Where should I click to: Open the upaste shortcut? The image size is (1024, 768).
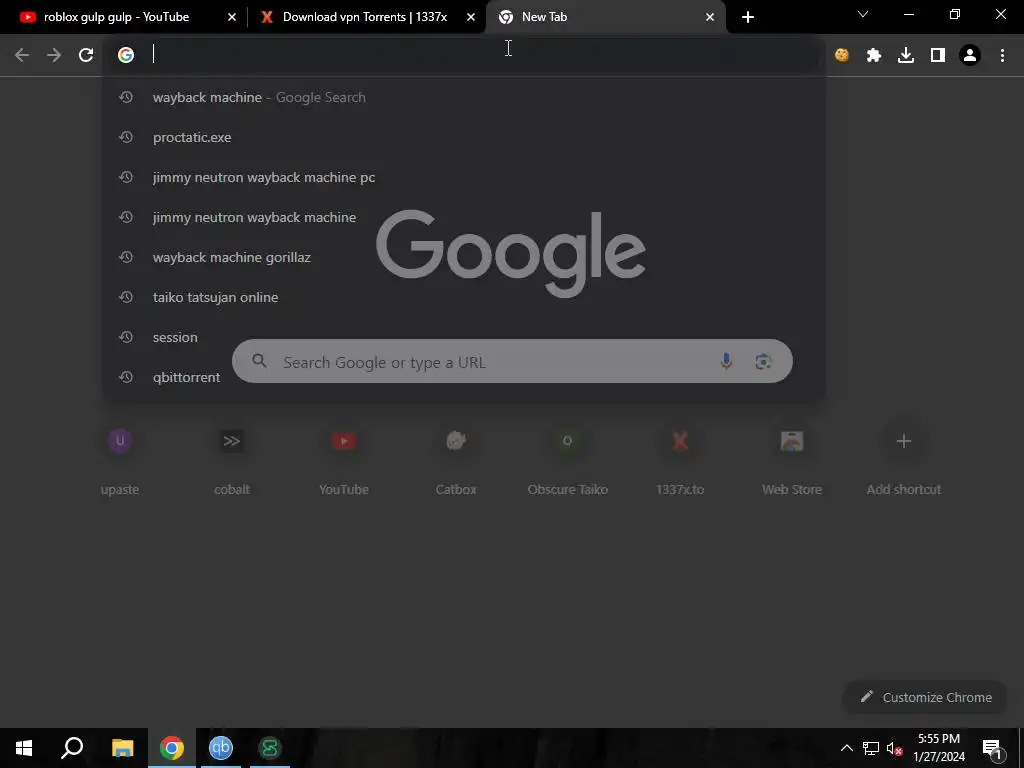[x=120, y=458]
